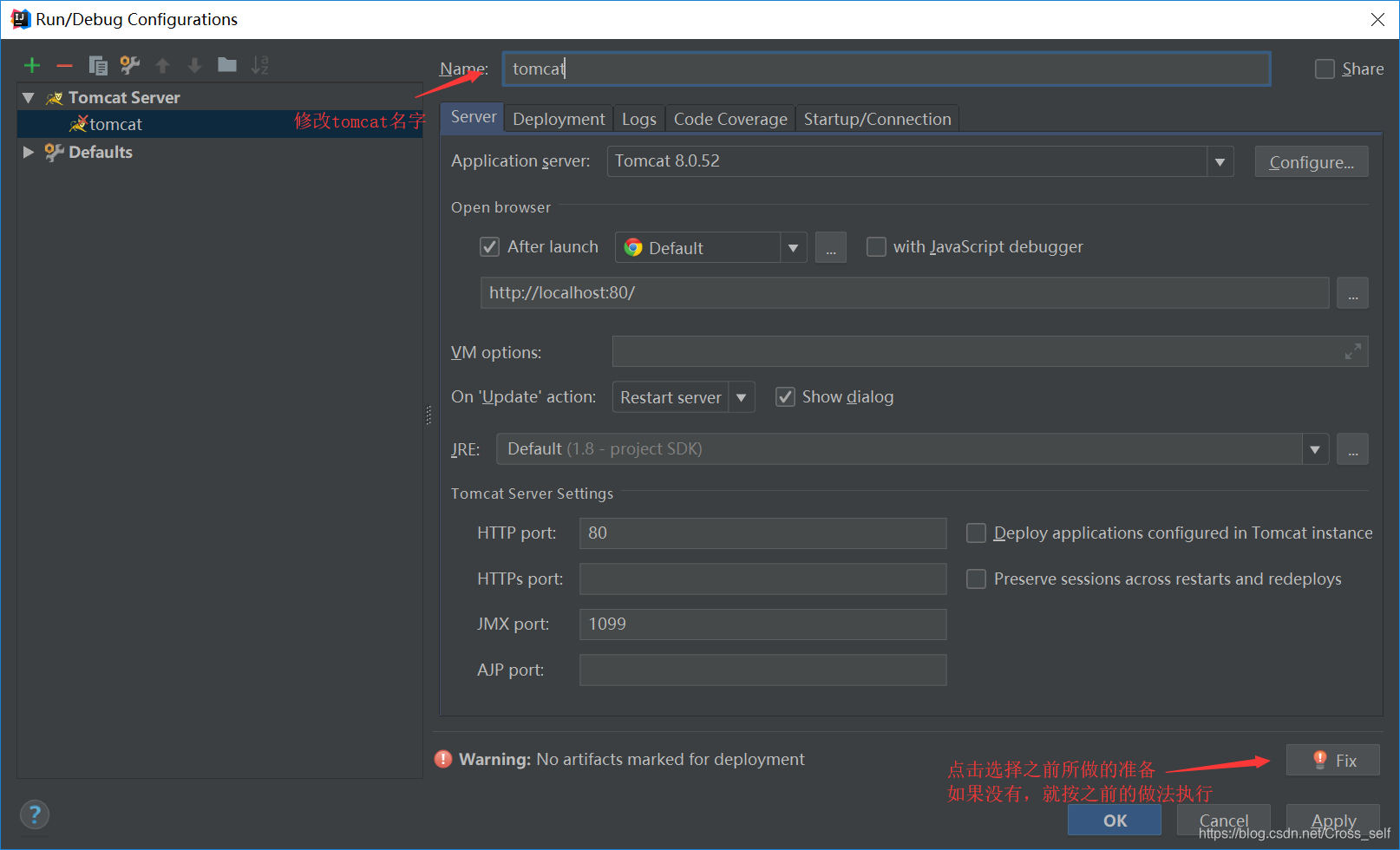
Task: Open the Default browser dropdown
Action: 793,247
